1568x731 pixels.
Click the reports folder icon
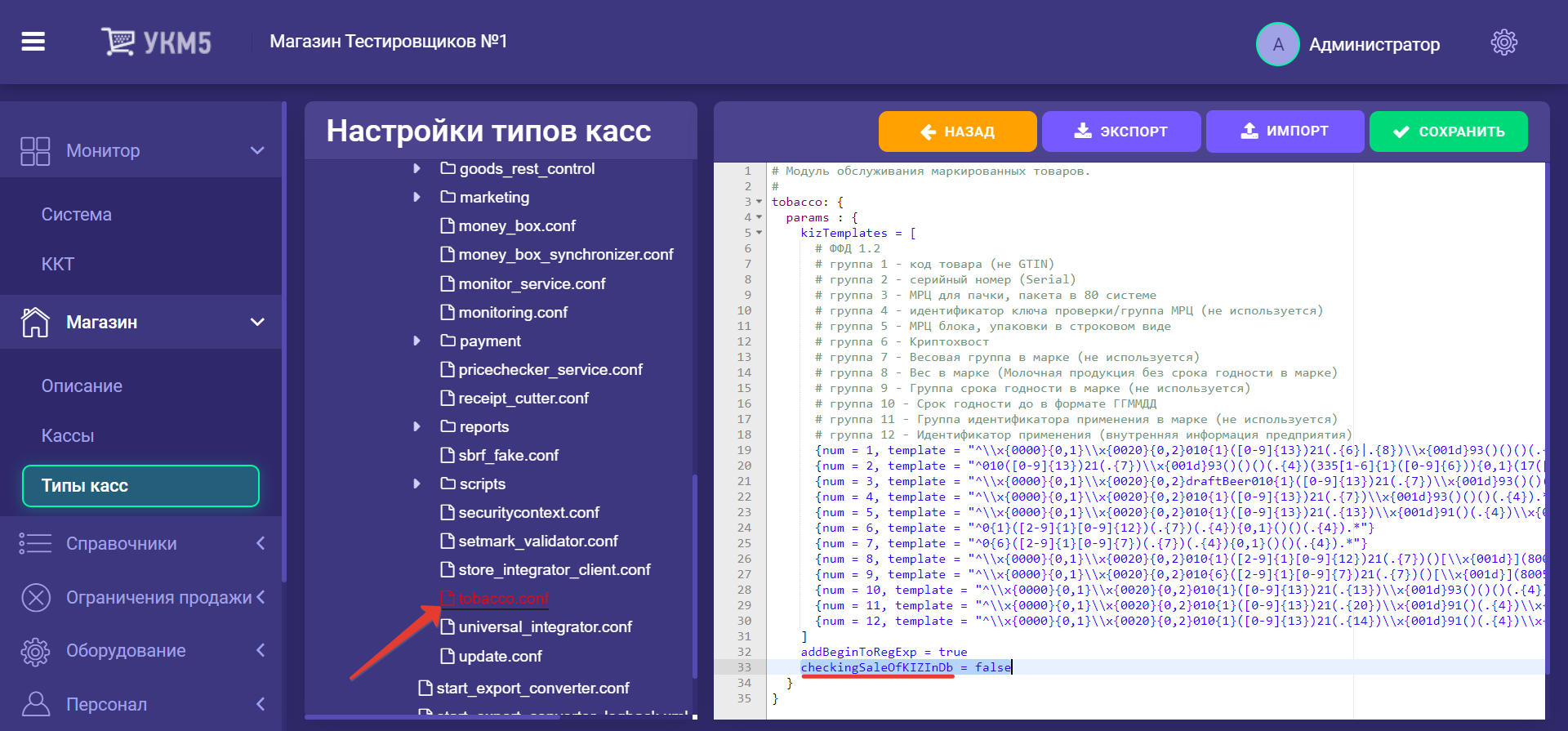448,426
